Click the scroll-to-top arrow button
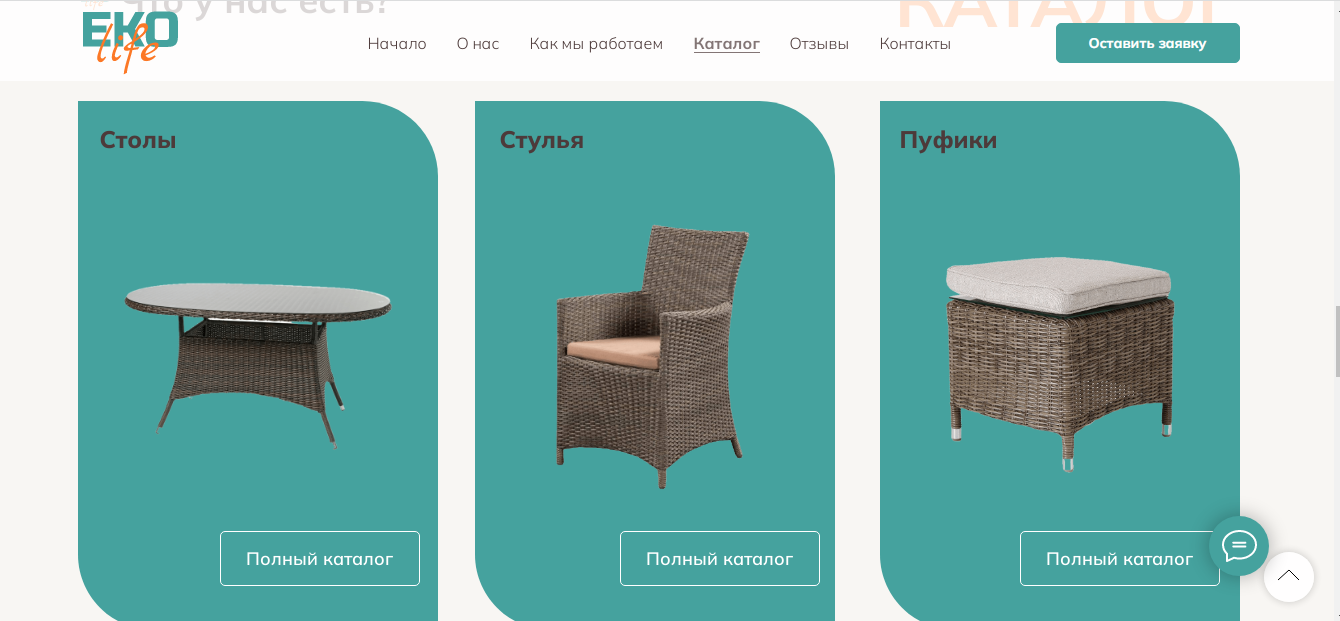 pyautogui.click(x=1289, y=577)
